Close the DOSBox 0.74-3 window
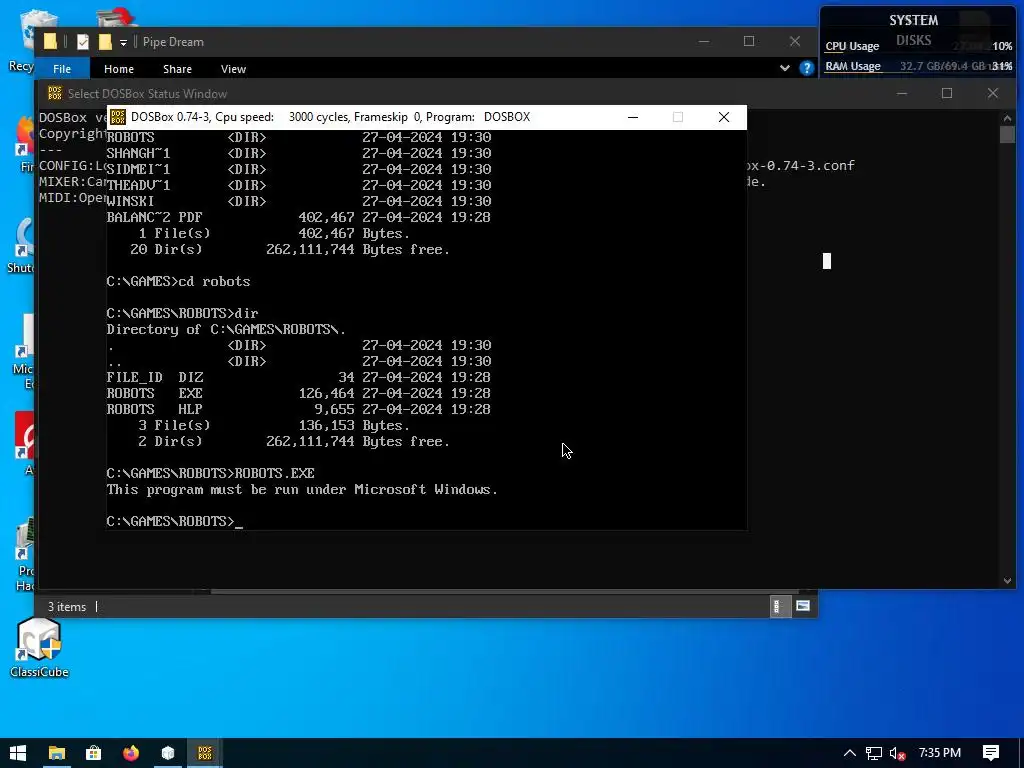 pos(724,117)
